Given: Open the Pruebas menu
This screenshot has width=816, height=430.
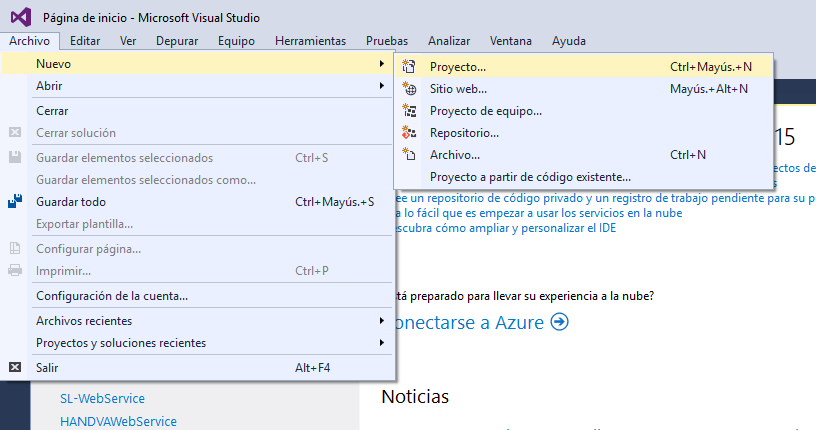Looking at the screenshot, I should [x=387, y=41].
